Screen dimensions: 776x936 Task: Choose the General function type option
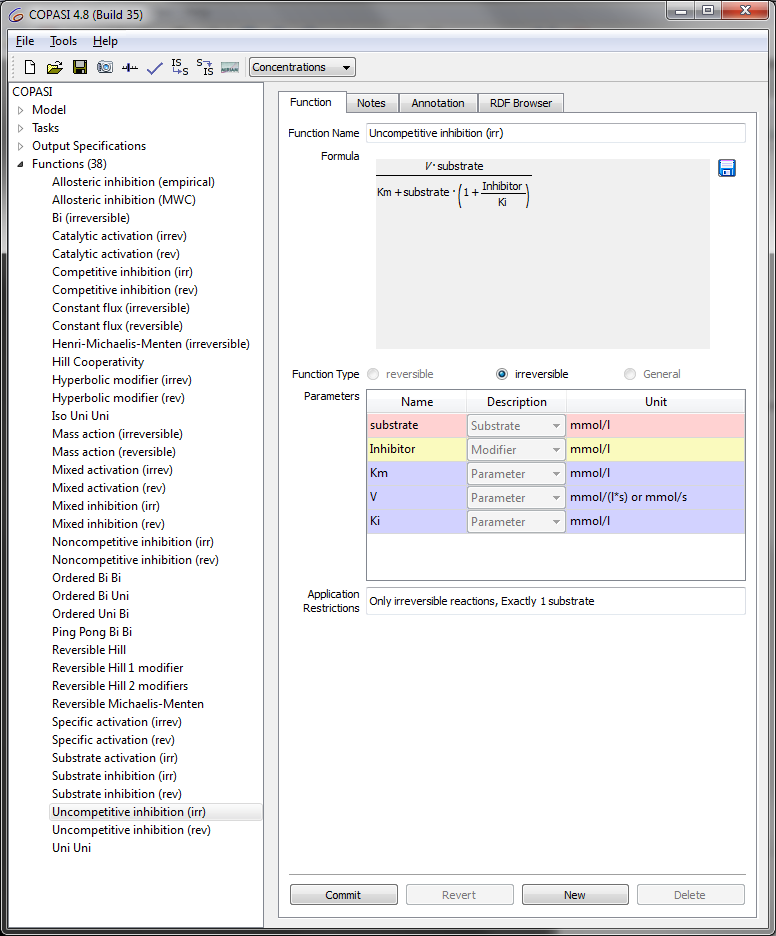pos(630,374)
